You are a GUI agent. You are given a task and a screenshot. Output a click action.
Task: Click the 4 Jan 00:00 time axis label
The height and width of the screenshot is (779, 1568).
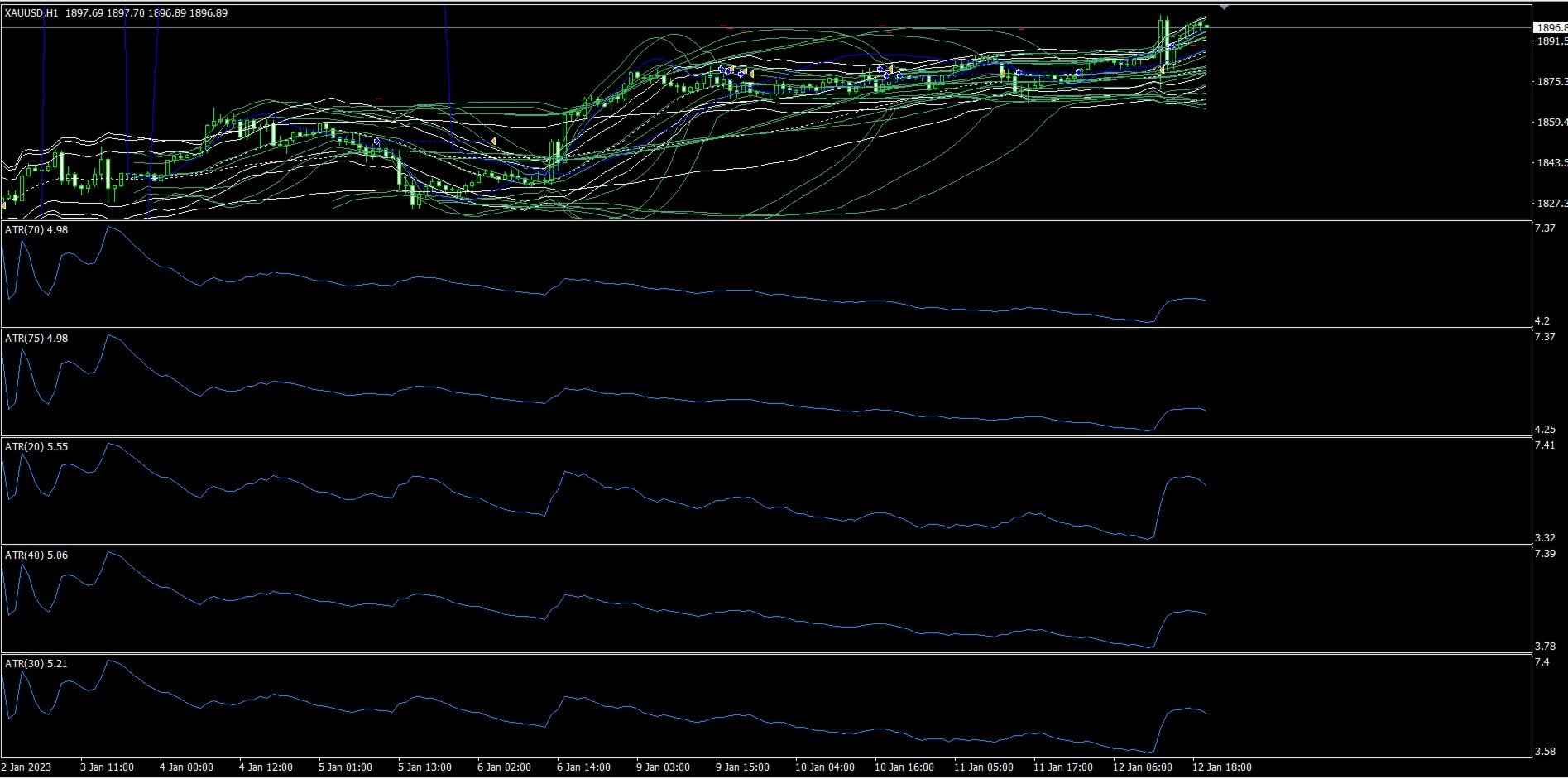186,767
